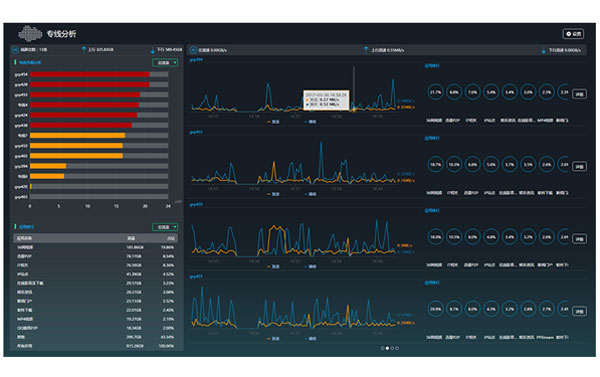The image size is (600, 377).
Task: Click downstream speed arrow icon at far right
Action: [543, 50]
